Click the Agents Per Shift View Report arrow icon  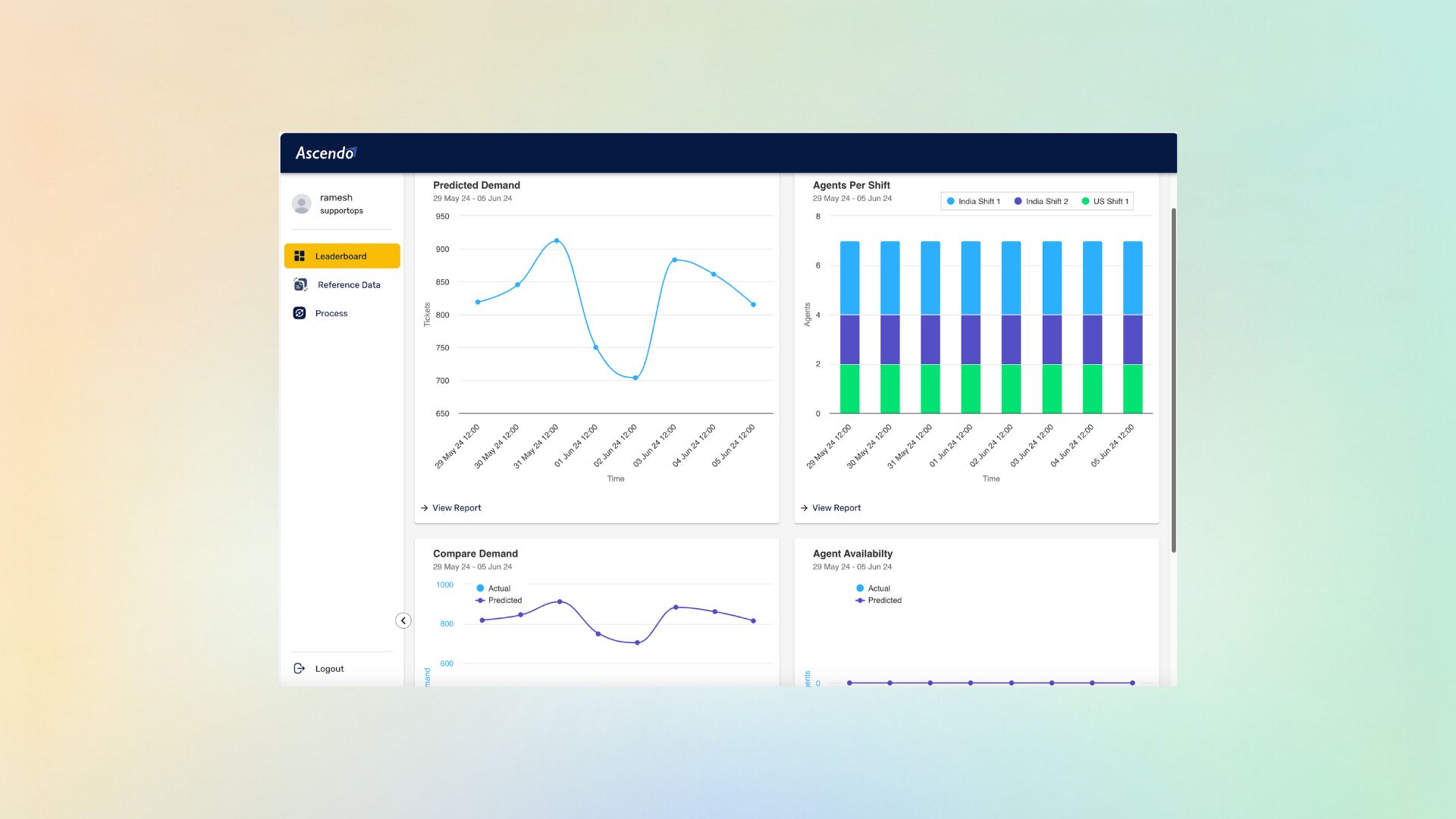[x=804, y=508]
